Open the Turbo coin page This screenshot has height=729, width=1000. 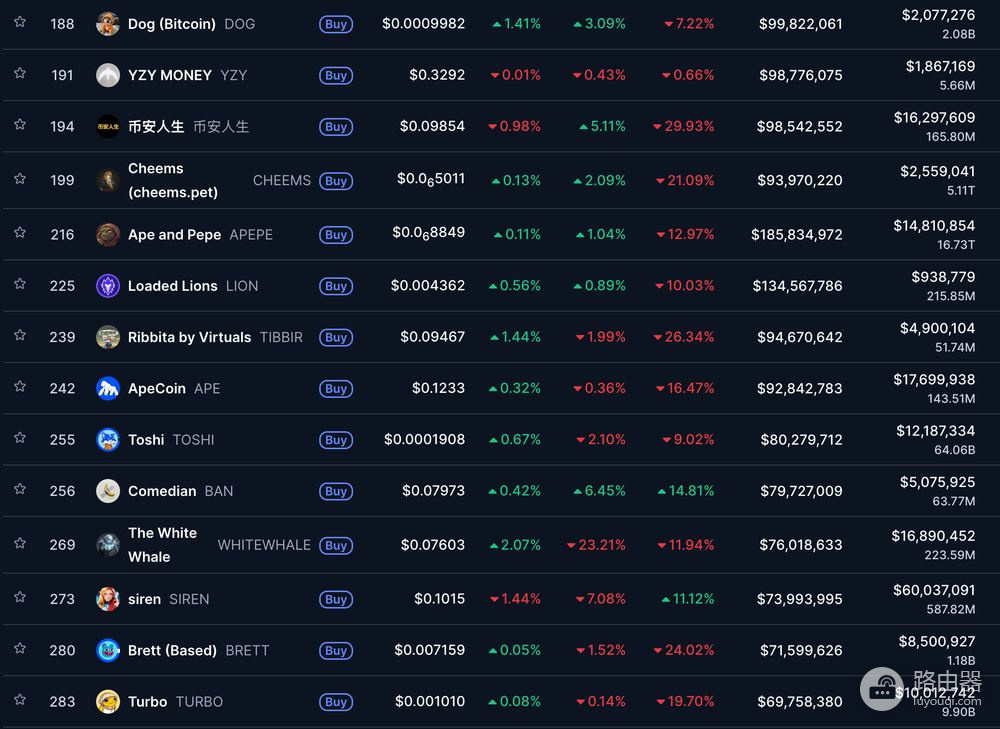tap(147, 702)
